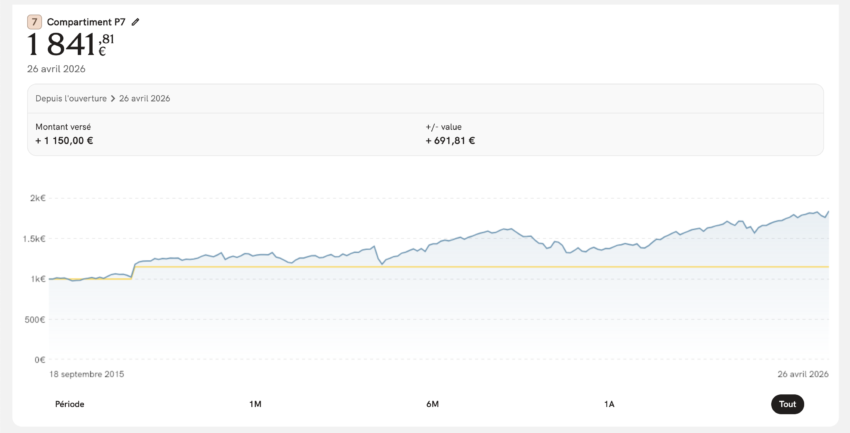Choose the 1A period option
850x433 pixels.
click(609, 404)
